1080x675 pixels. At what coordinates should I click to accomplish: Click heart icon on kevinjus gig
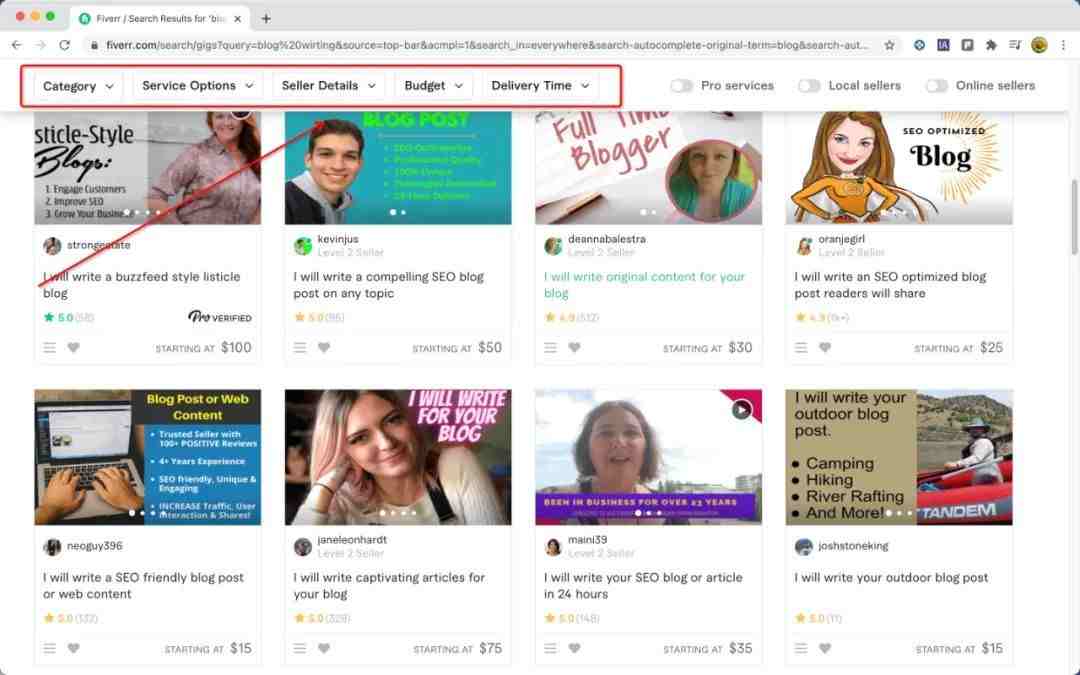[x=324, y=348]
